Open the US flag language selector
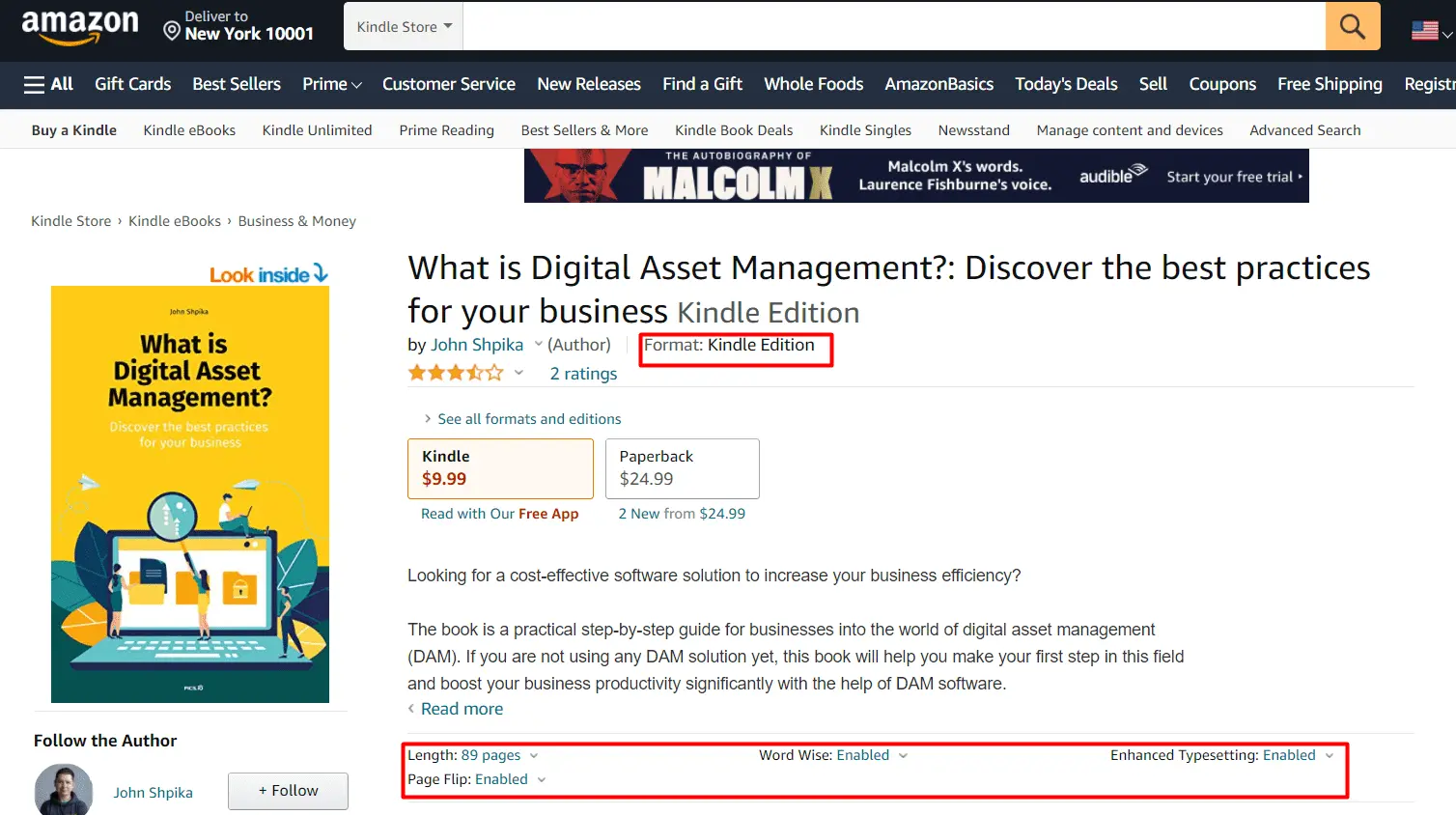The width and height of the screenshot is (1456, 815). click(1431, 31)
